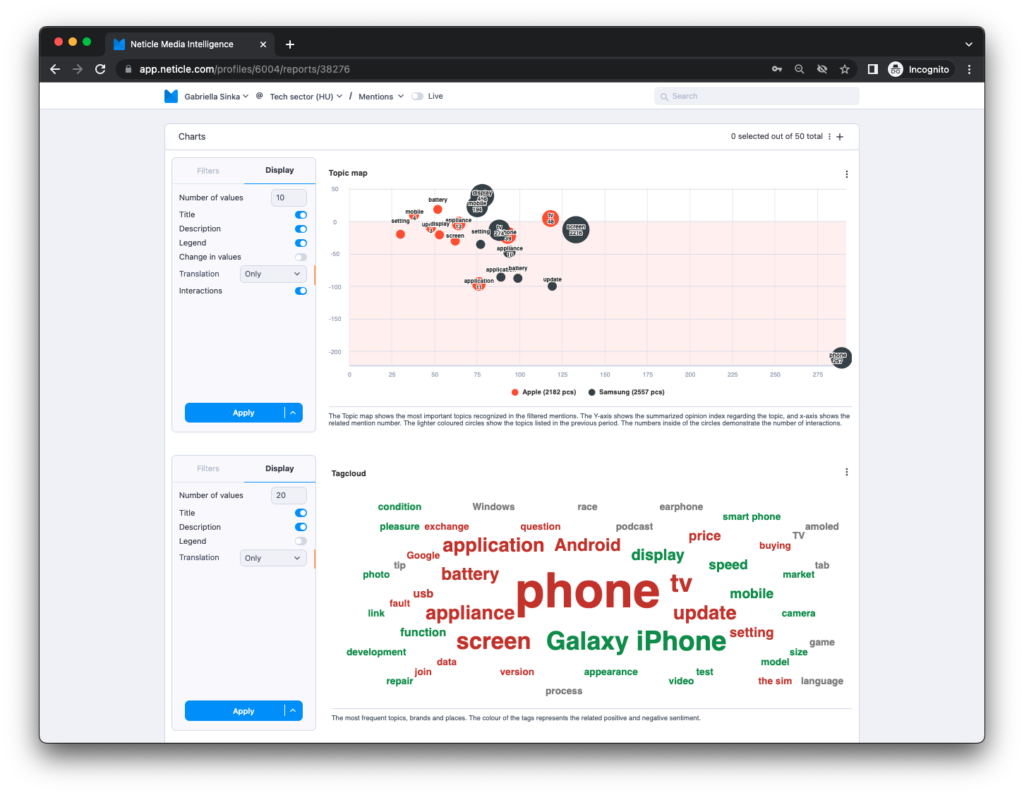Turn on Change in values toggle
Screen dimensions: 1024x795
tap(300, 257)
